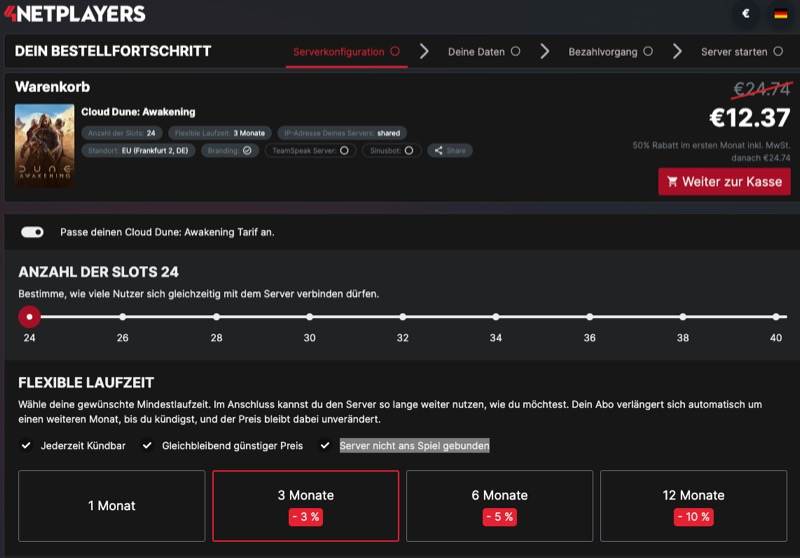This screenshot has height=558, width=800.
Task: Click the DEIN BESTELLFORTSCHRITT heading
Action: point(113,51)
